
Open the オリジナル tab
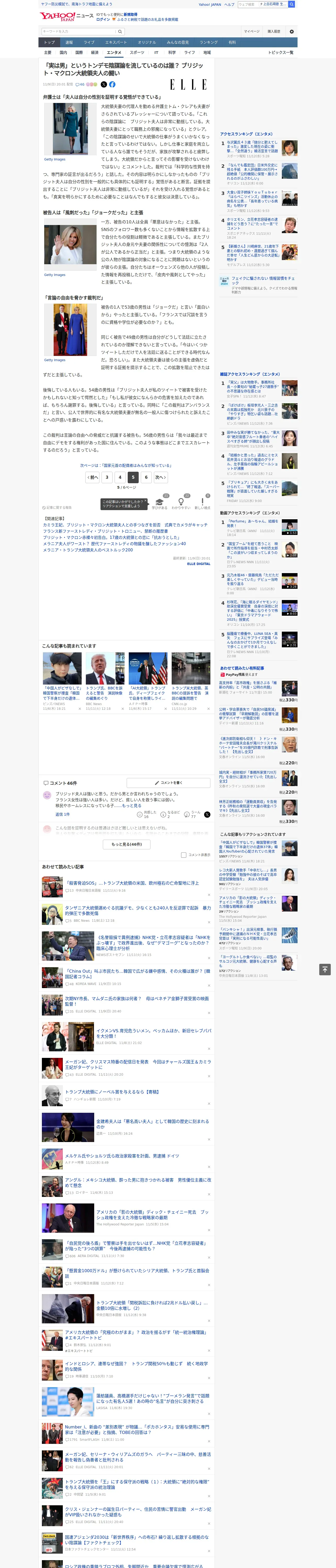click(147, 43)
